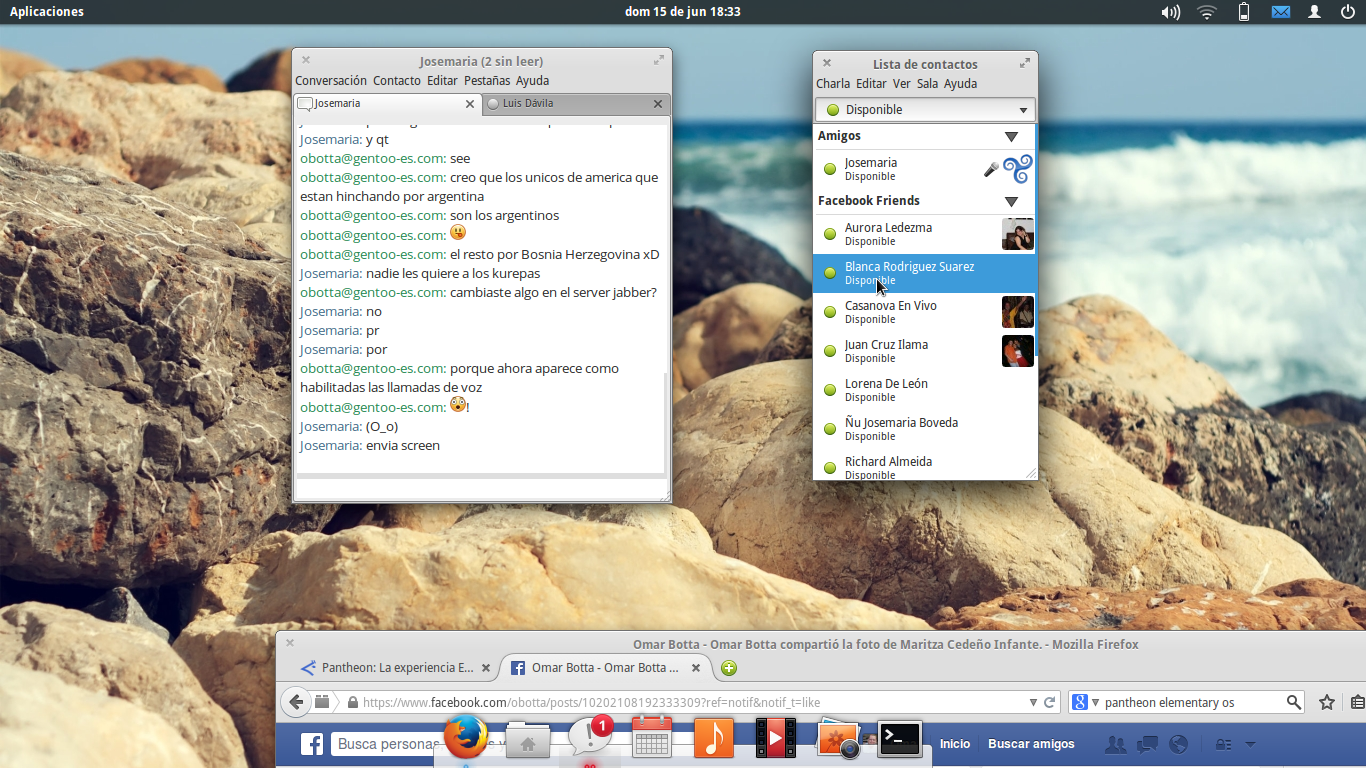Open Ver menu in contact list

902,84
